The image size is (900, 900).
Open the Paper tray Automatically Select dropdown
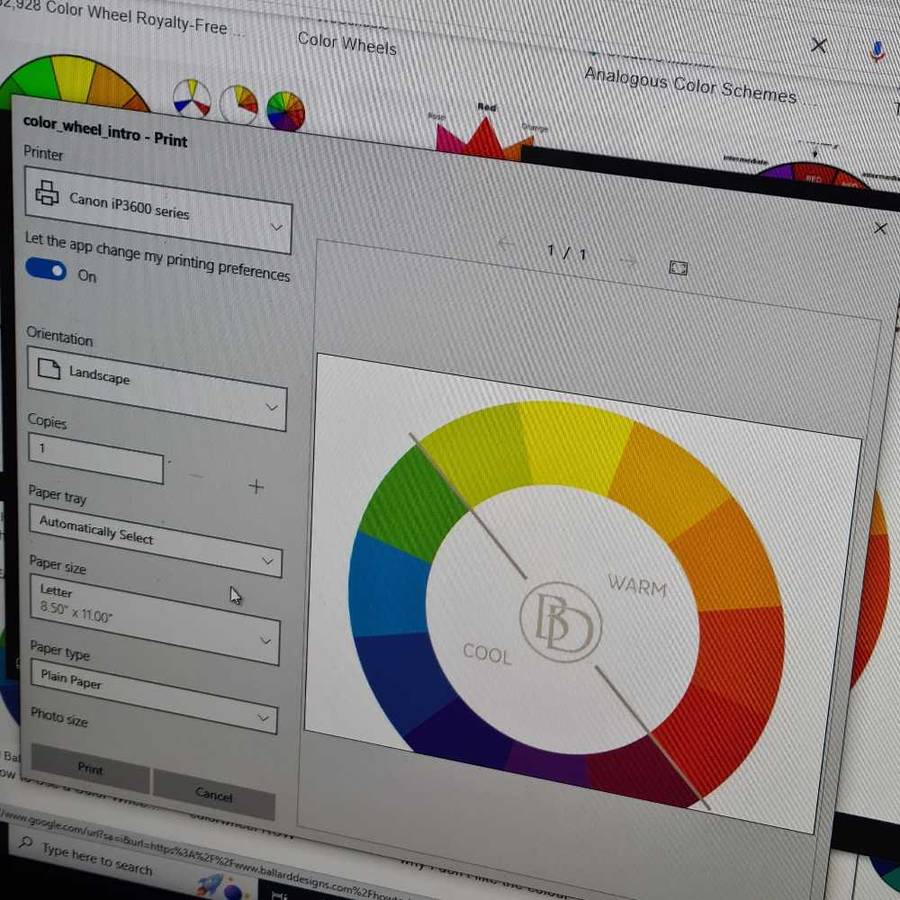point(155,541)
